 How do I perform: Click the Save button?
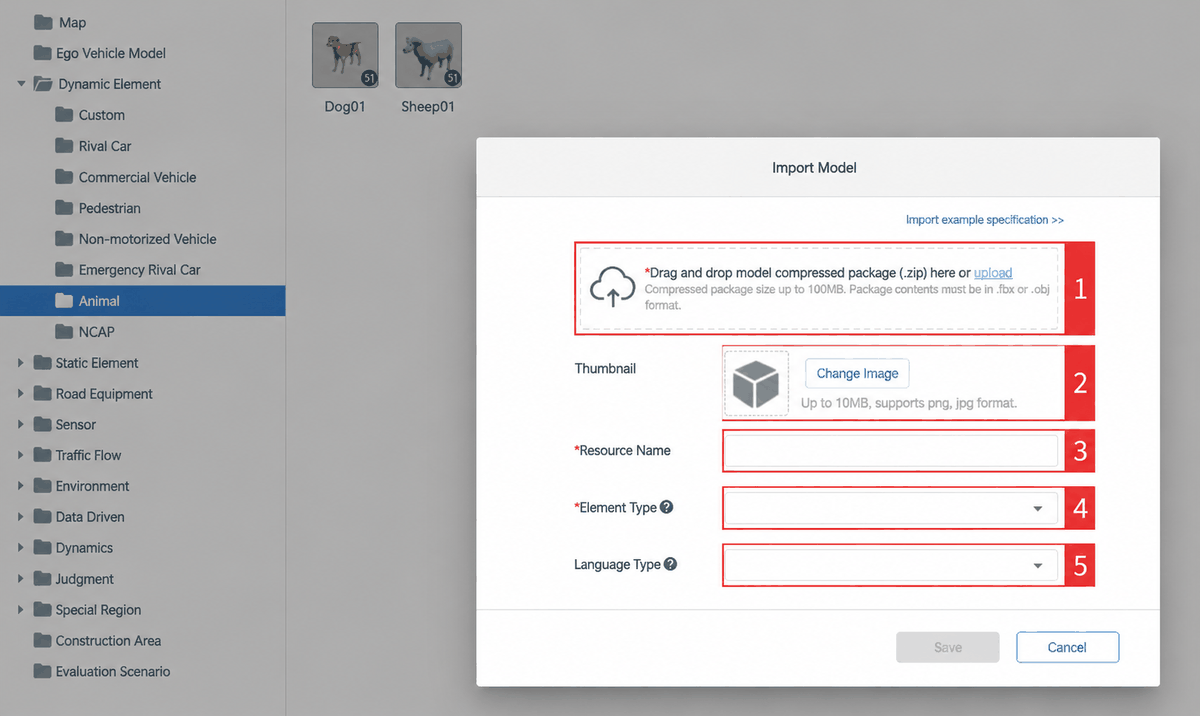(948, 647)
